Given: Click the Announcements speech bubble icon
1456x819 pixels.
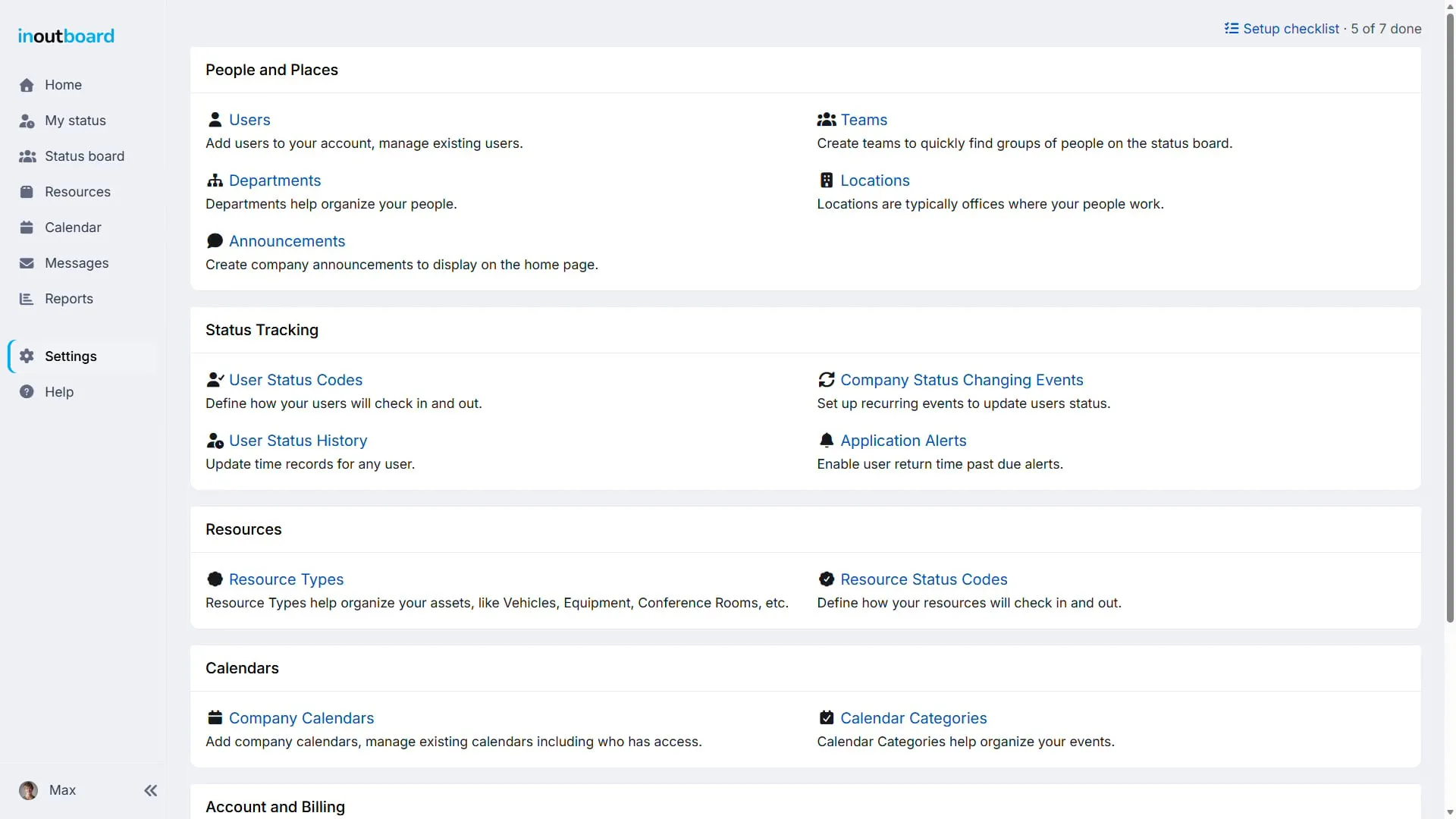Looking at the screenshot, I should pyautogui.click(x=215, y=241).
